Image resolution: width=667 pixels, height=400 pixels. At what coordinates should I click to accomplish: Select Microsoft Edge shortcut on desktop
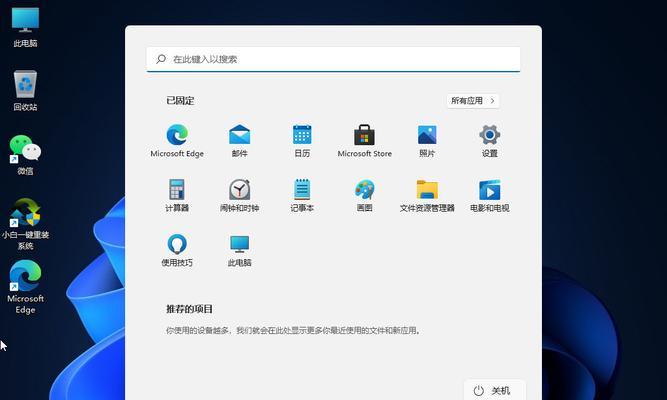[26, 287]
